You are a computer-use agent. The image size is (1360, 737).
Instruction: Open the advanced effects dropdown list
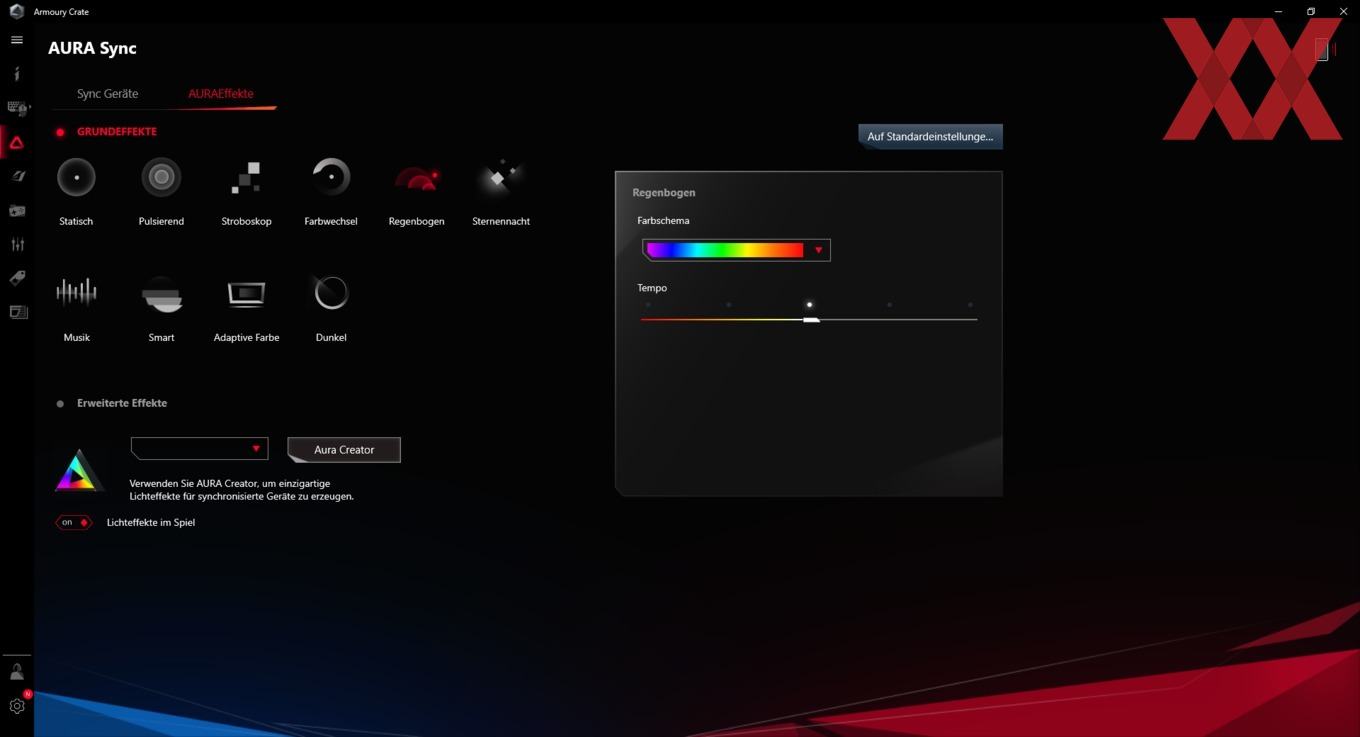(x=199, y=449)
